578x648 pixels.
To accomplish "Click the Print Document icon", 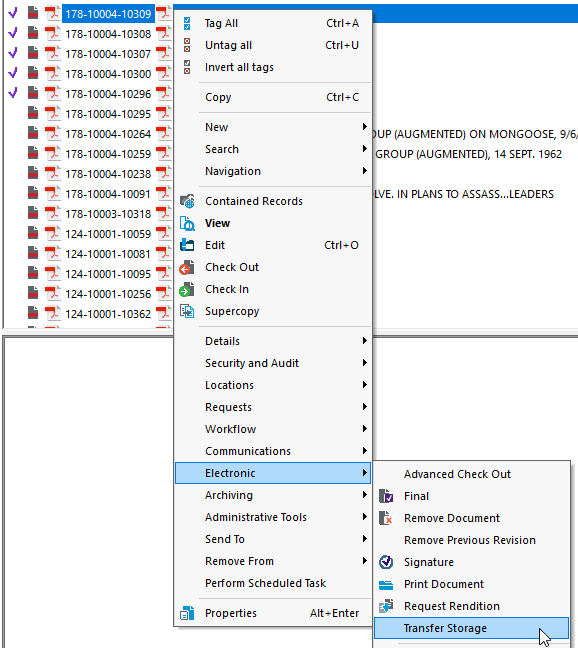I will tap(386, 584).
